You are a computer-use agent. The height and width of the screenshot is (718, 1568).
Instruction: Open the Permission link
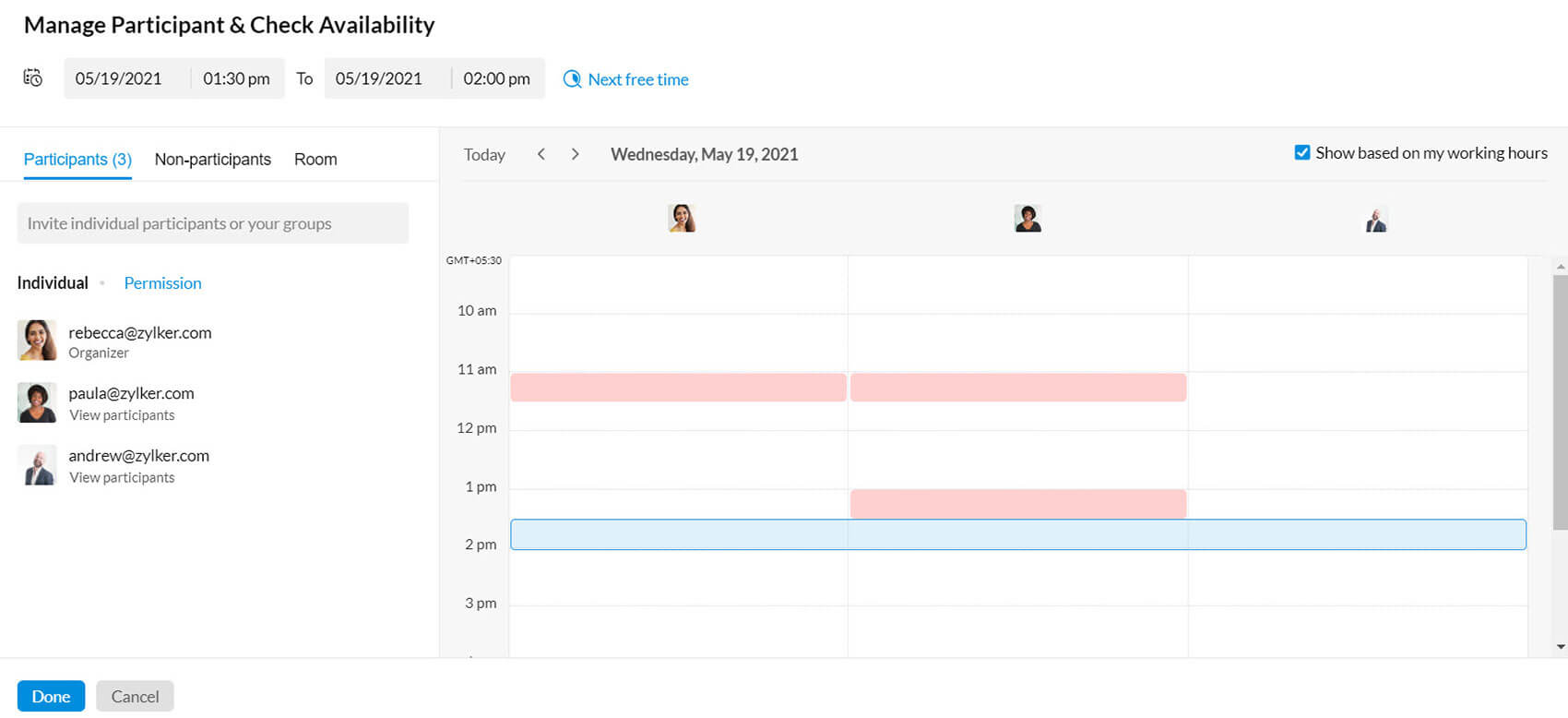pos(162,283)
